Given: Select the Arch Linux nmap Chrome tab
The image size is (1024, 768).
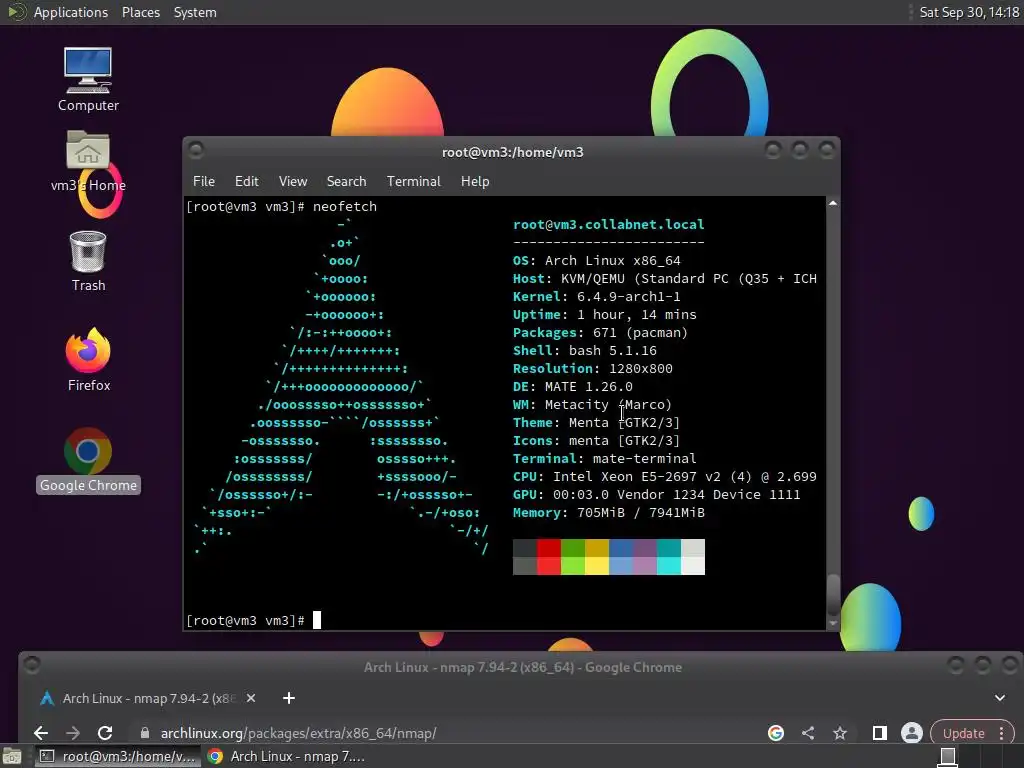Looking at the screenshot, I should [149, 698].
